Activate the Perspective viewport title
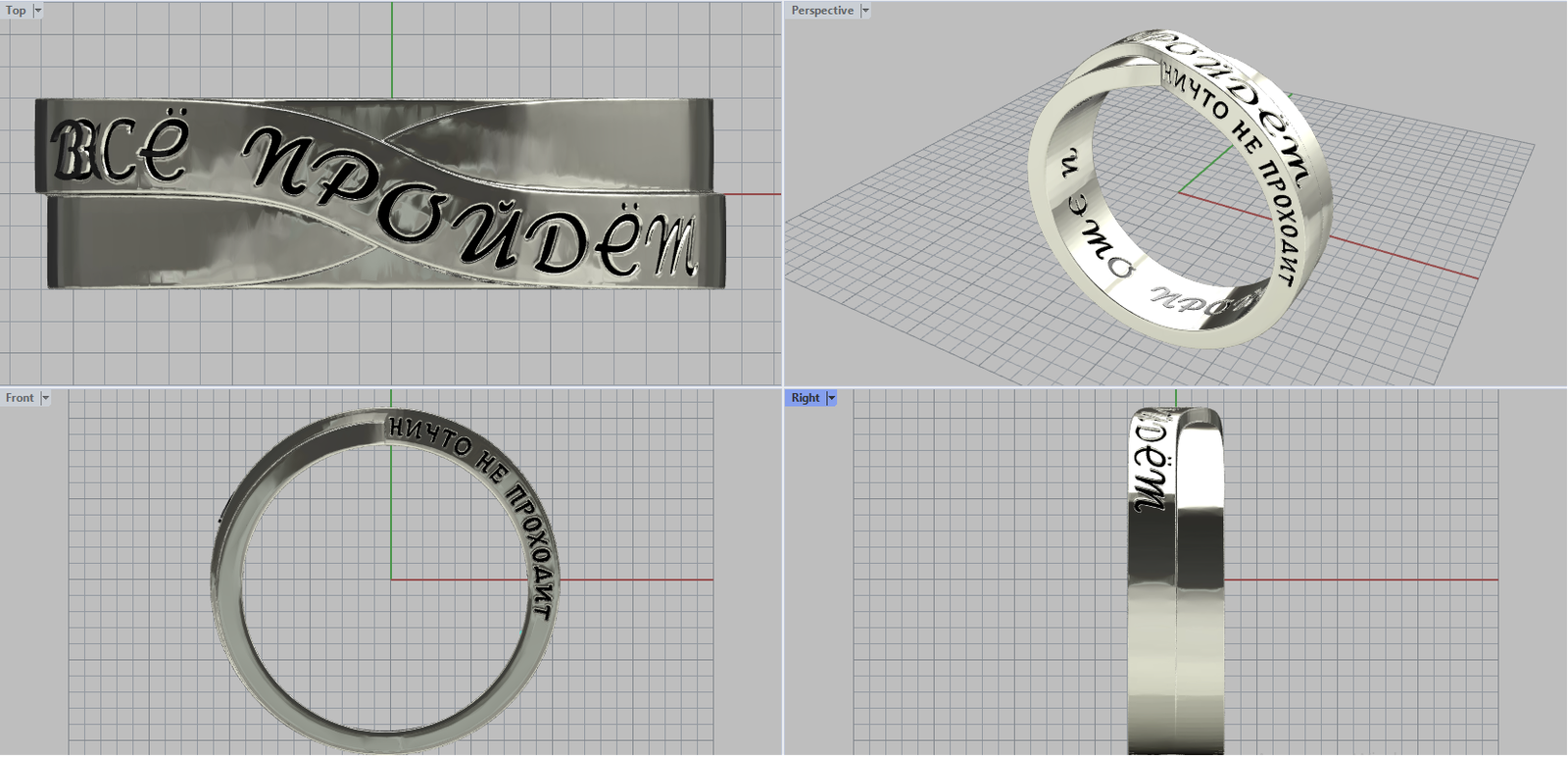This screenshot has width=1568, height=757. pos(821,11)
